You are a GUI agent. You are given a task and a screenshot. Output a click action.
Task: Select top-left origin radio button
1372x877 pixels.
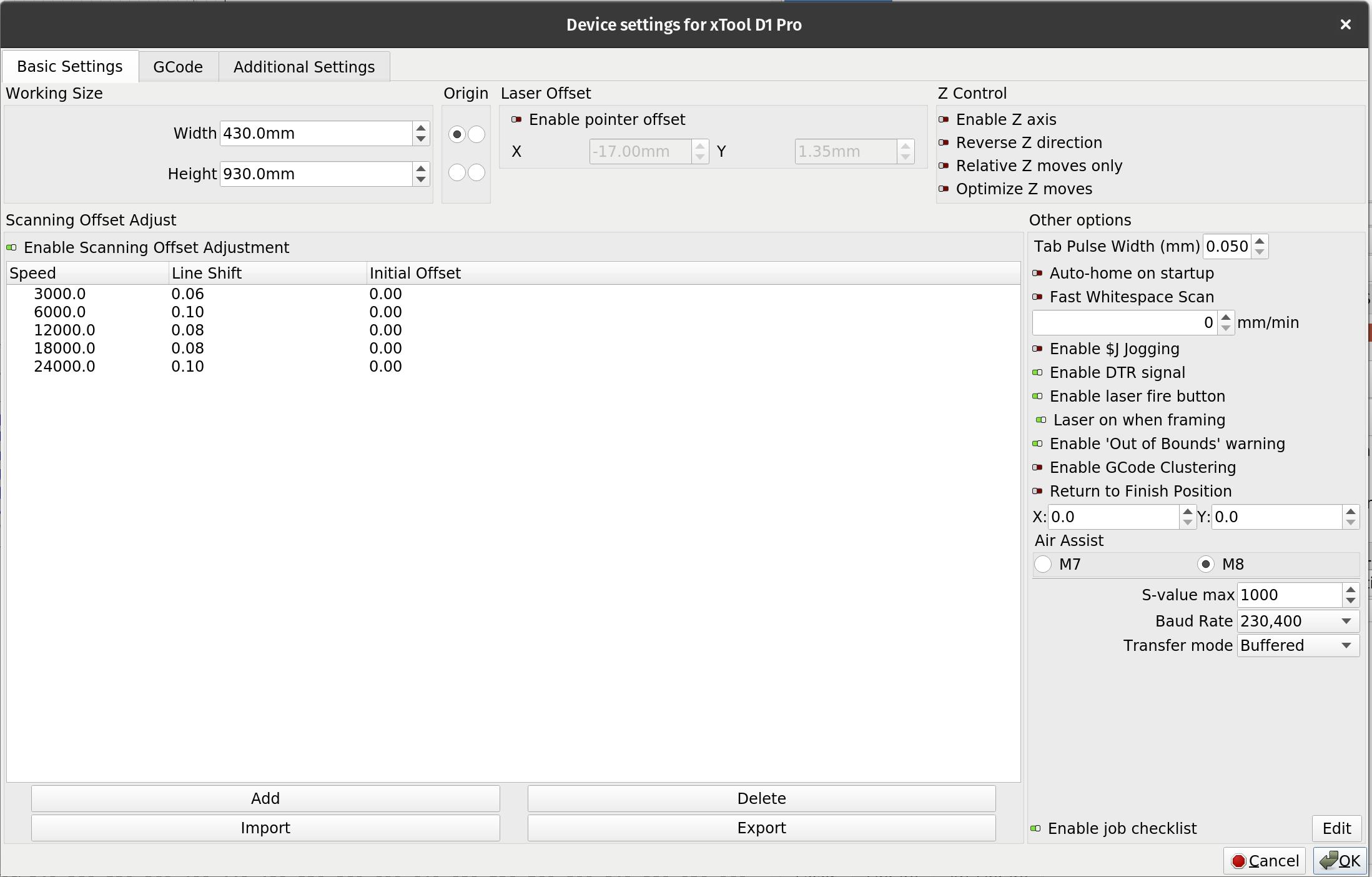click(457, 134)
